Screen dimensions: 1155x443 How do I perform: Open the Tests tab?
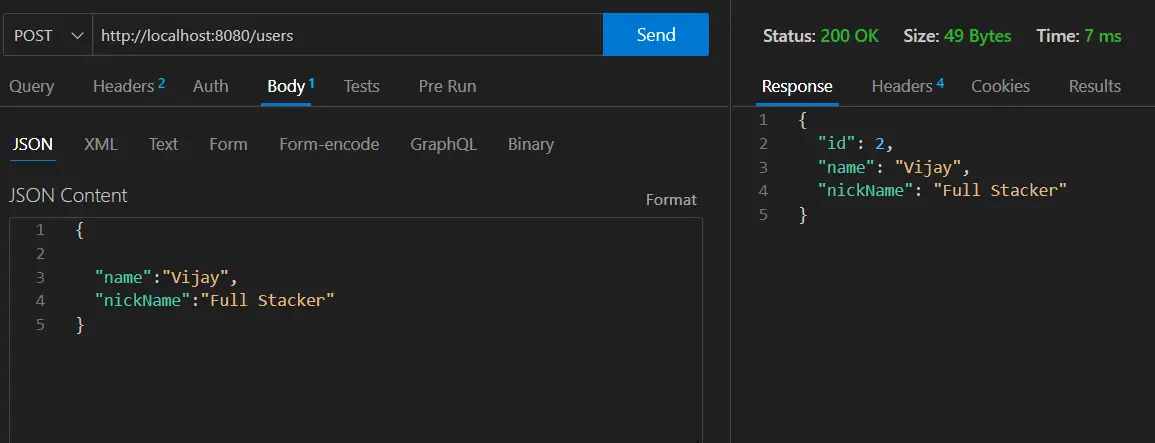coord(362,86)
